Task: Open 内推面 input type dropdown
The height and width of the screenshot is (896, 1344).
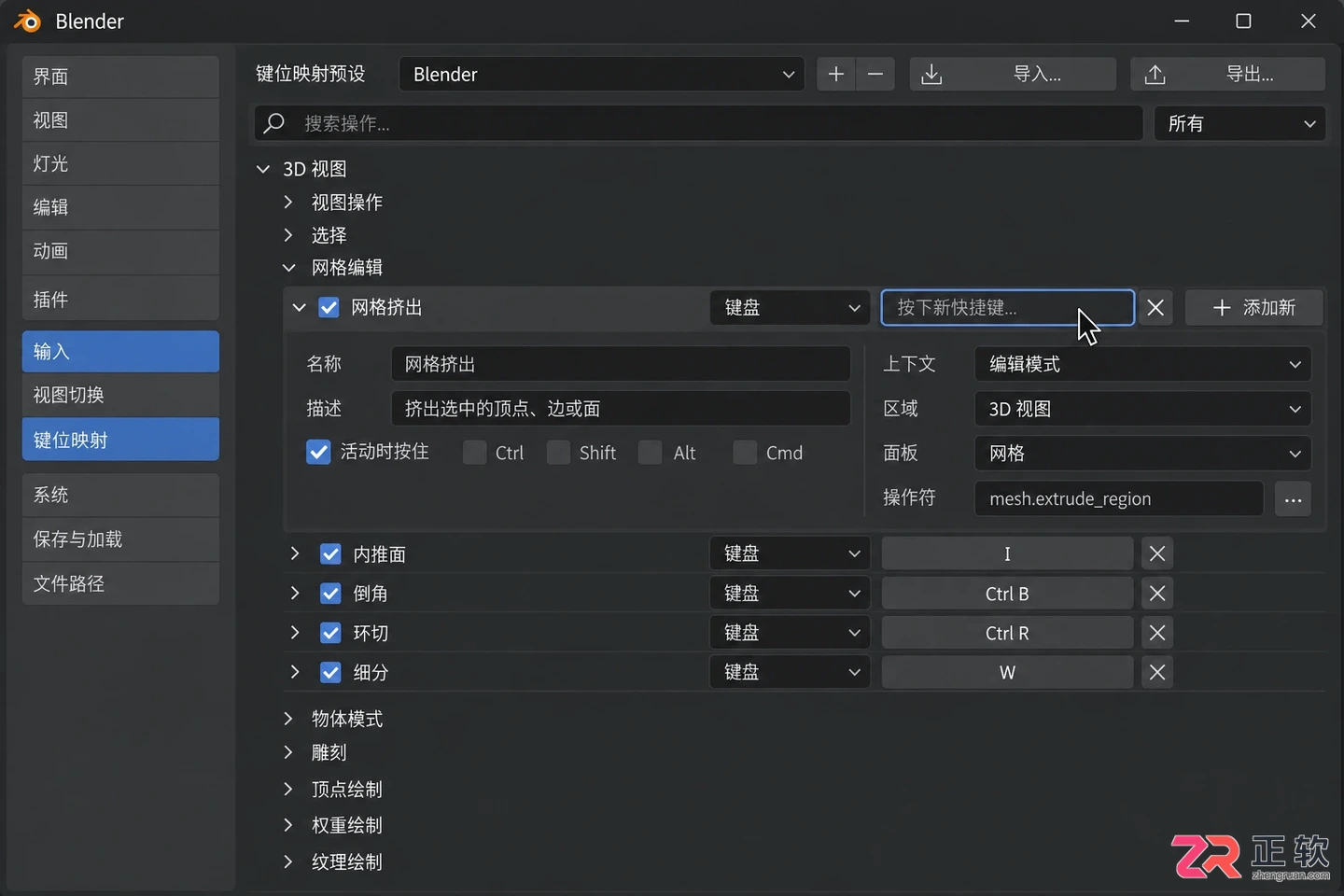Action: point(791,553)
